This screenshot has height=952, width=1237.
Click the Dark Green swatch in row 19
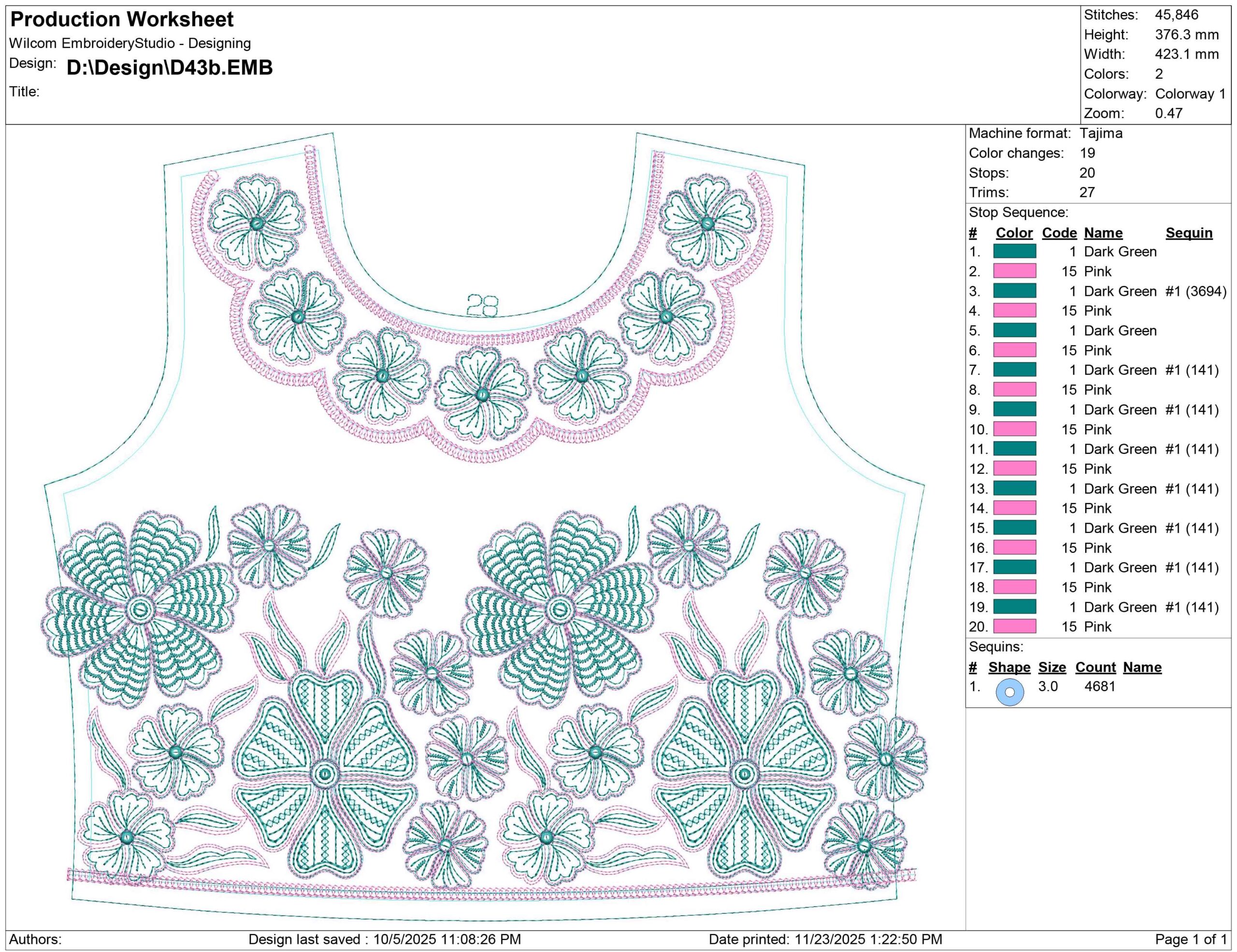(1014, 606)
